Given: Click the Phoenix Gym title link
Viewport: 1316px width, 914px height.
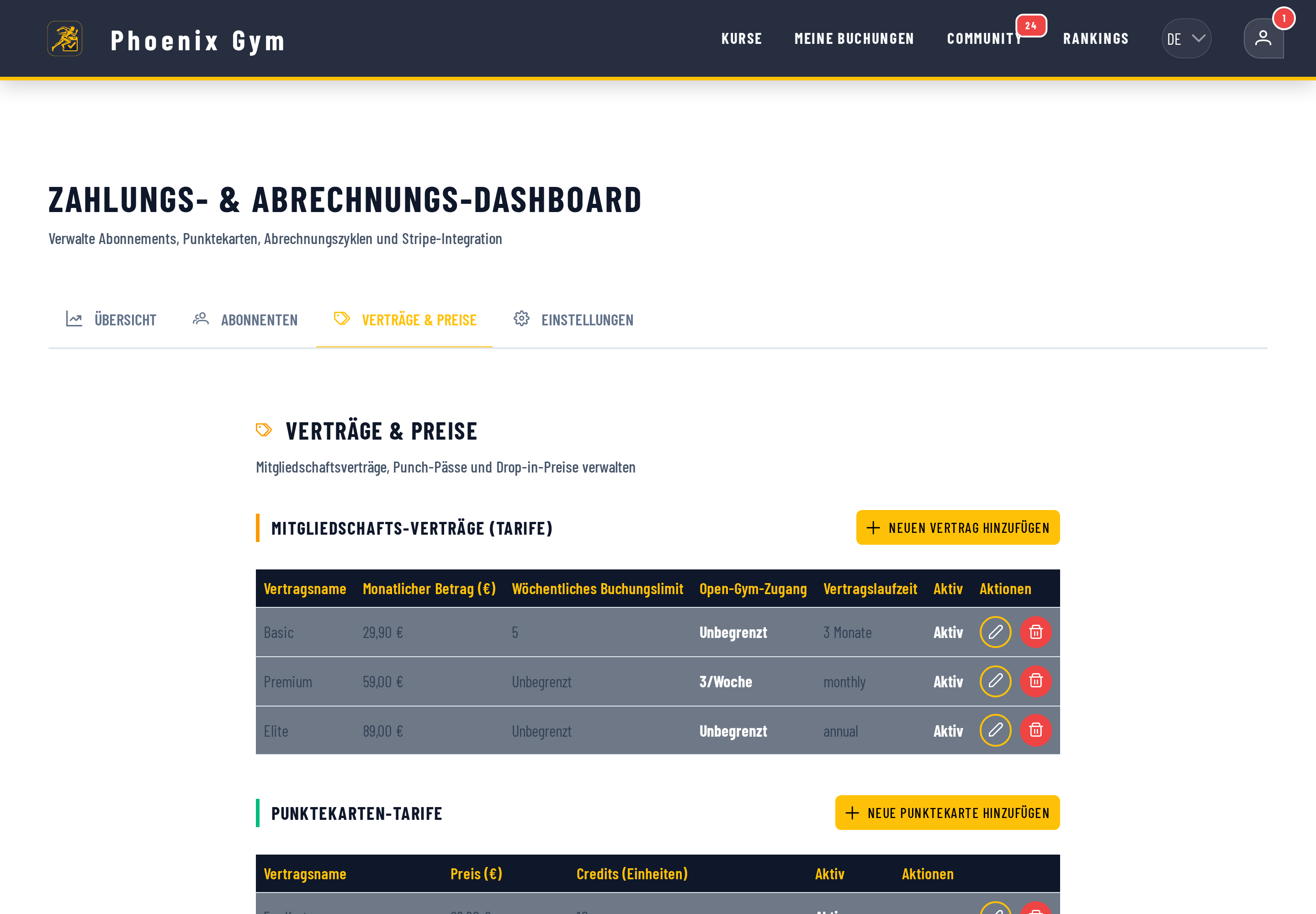Looking at the screenshot, I should 197,41.
